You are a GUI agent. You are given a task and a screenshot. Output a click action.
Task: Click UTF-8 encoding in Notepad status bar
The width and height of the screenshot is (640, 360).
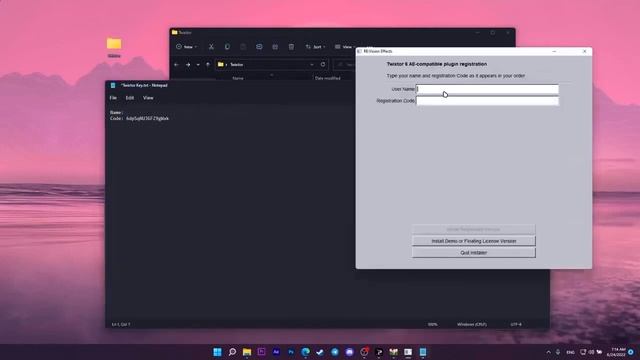pos(516,324)
